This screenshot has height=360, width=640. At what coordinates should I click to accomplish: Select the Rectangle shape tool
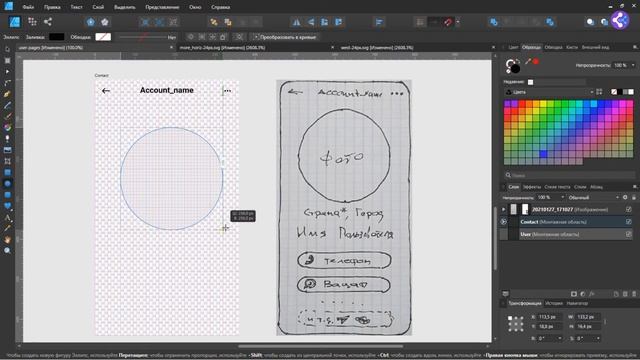[7, 172]
